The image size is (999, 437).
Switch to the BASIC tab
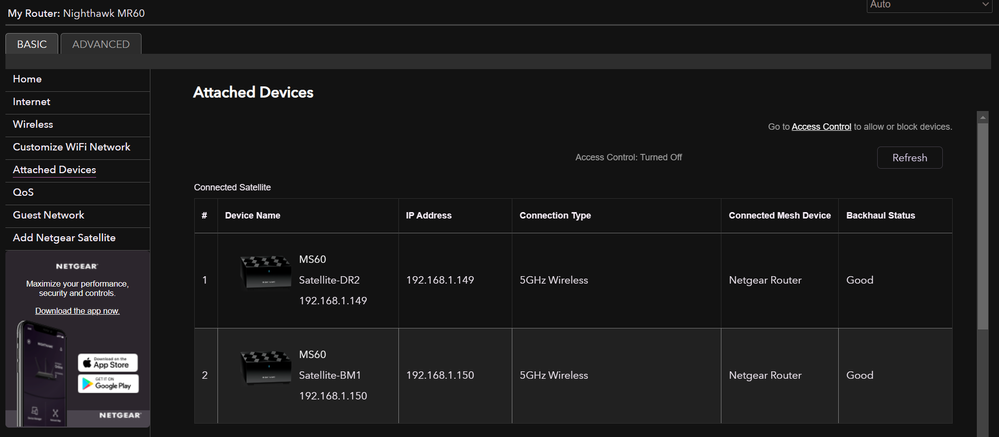point(32,44)
